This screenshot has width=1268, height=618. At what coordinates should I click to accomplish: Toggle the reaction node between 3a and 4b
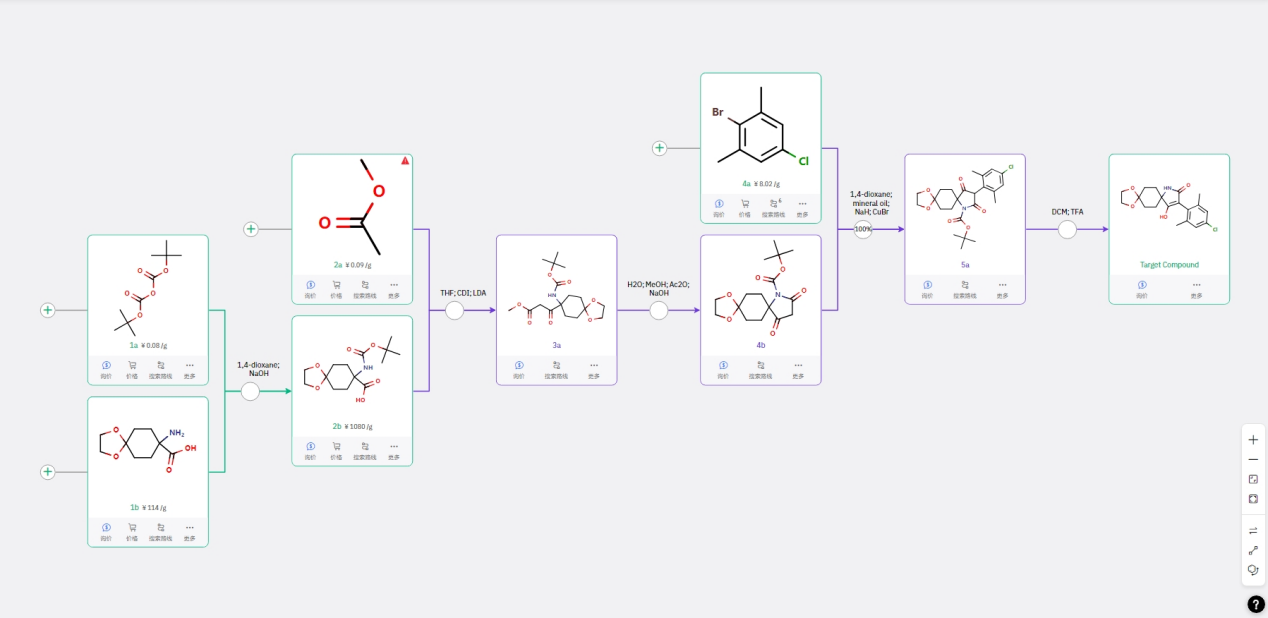click(659, 311)
